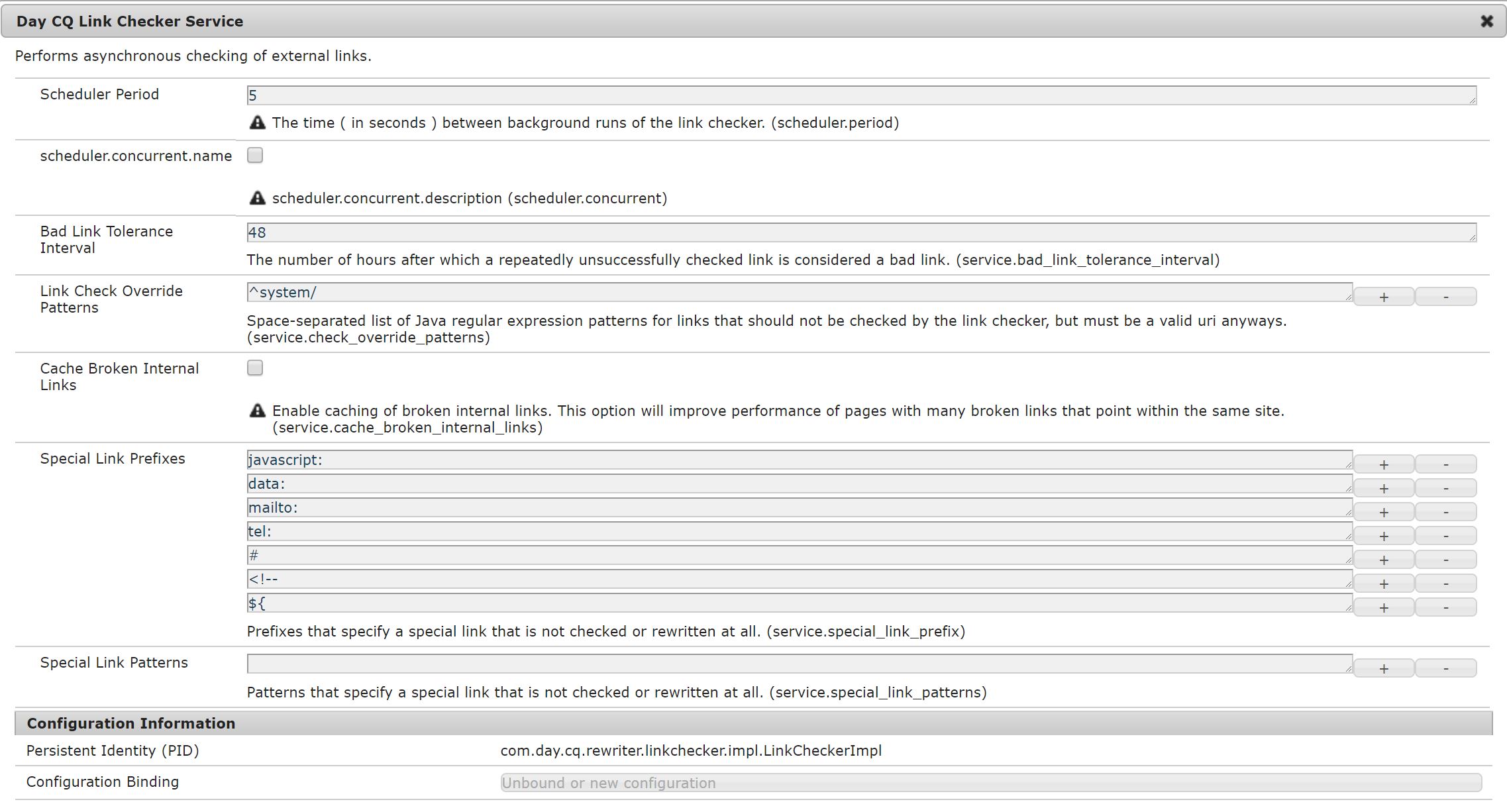Image resolution: width=1507 pixels, height=812 pixels.
Task: Click into the Scheduler Period field
Action: 861,95
